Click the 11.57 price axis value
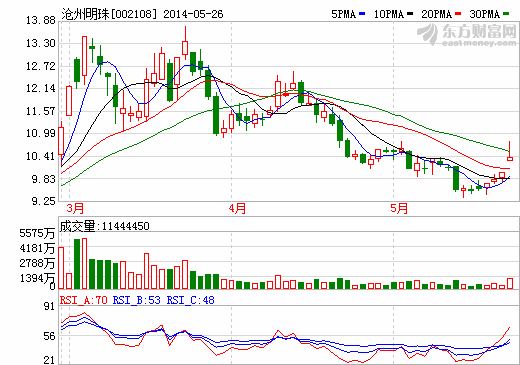Screen dimensions: 520x365 (x=41, y=111)
